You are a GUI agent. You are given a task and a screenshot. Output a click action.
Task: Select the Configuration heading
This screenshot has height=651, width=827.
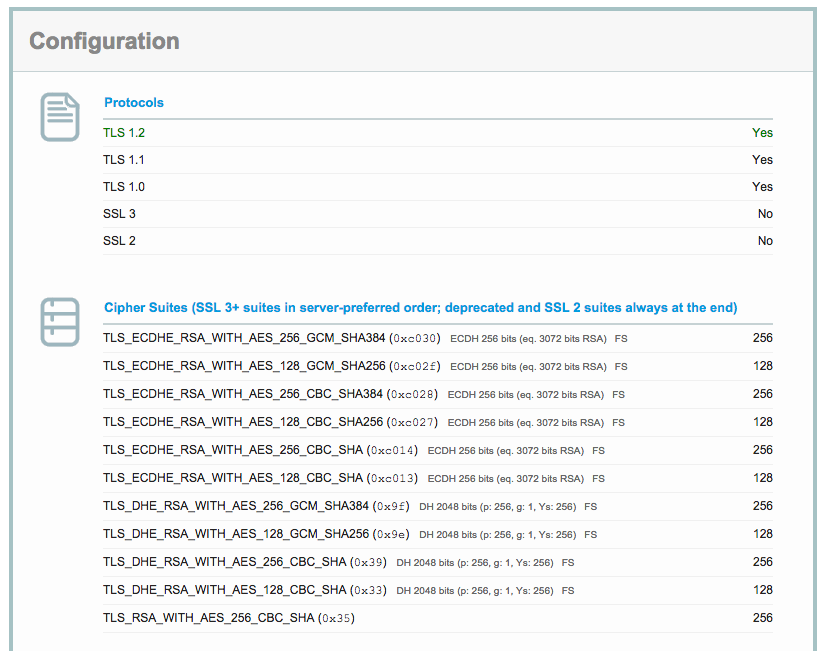(104, 41)
